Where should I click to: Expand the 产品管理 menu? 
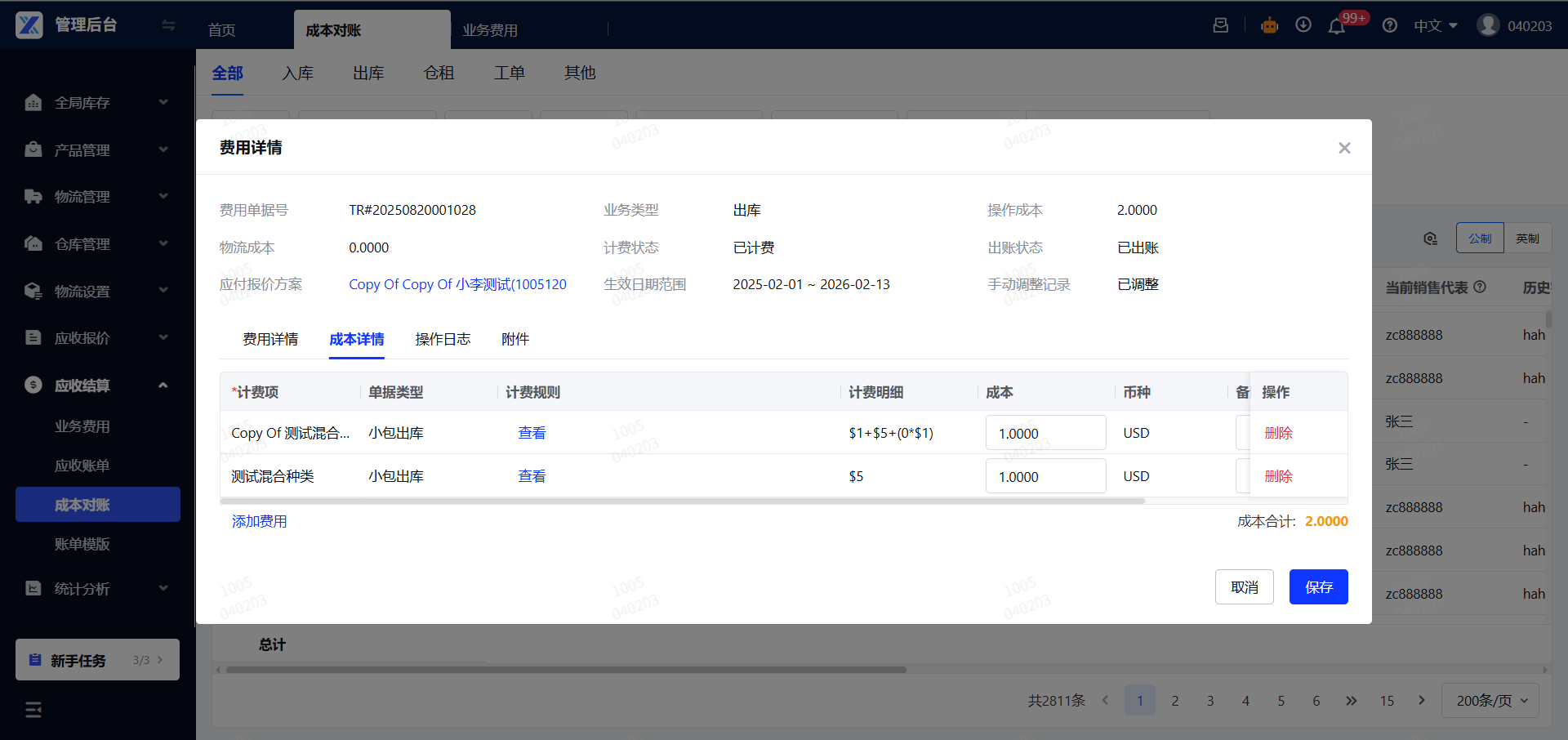(x=163, y=149)
